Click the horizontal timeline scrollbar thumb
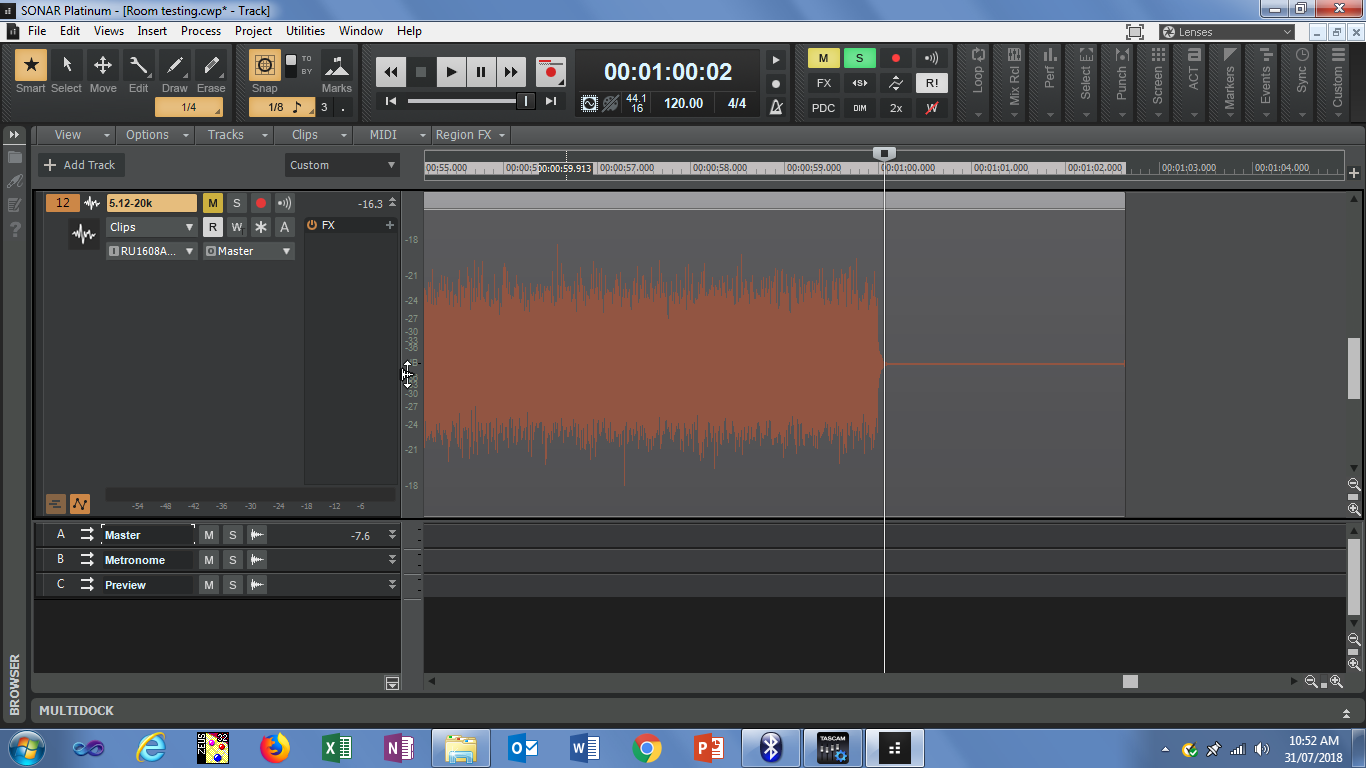 point(1130,681)
